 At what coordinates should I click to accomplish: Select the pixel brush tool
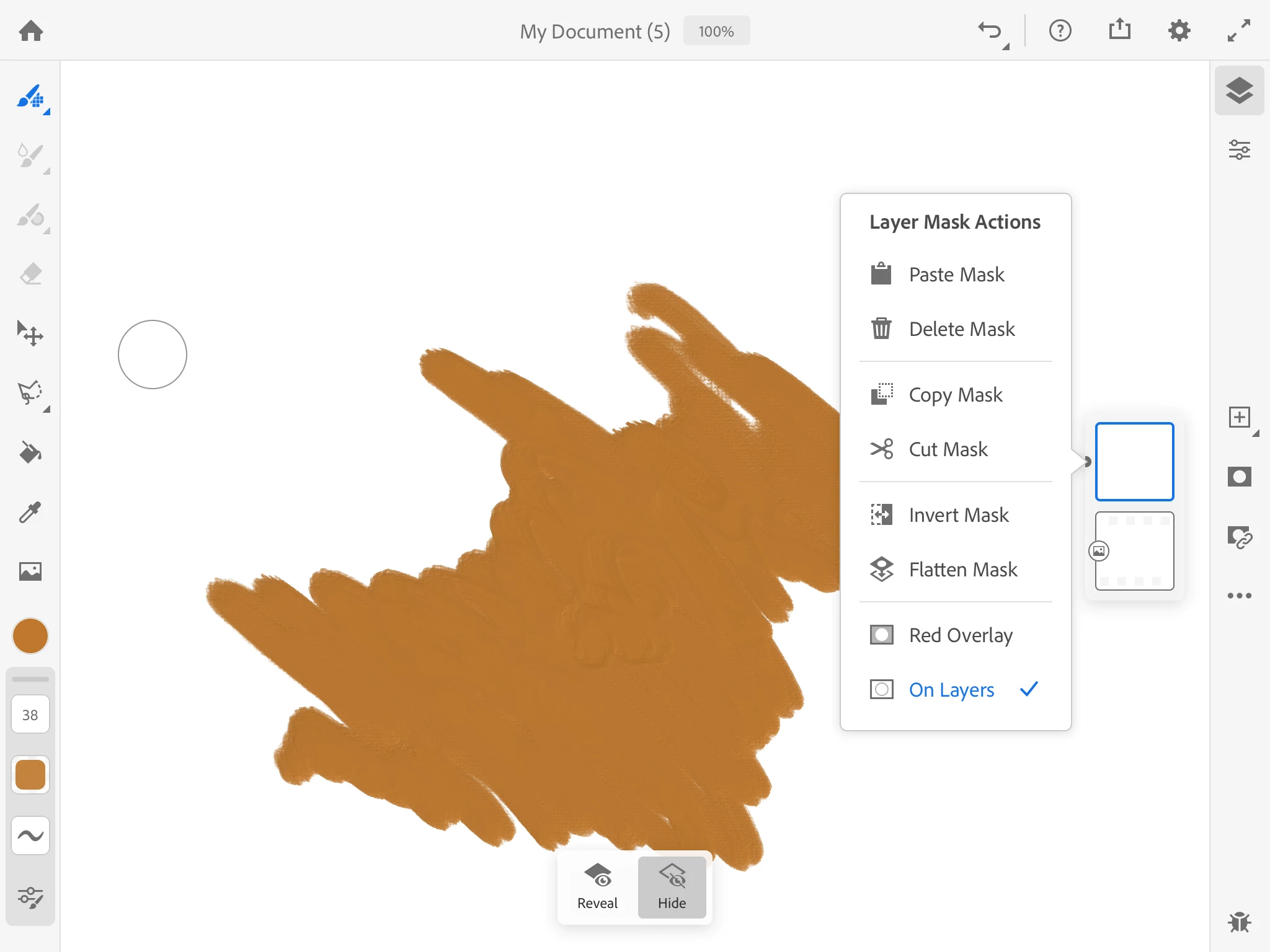(x=30, y=97)
